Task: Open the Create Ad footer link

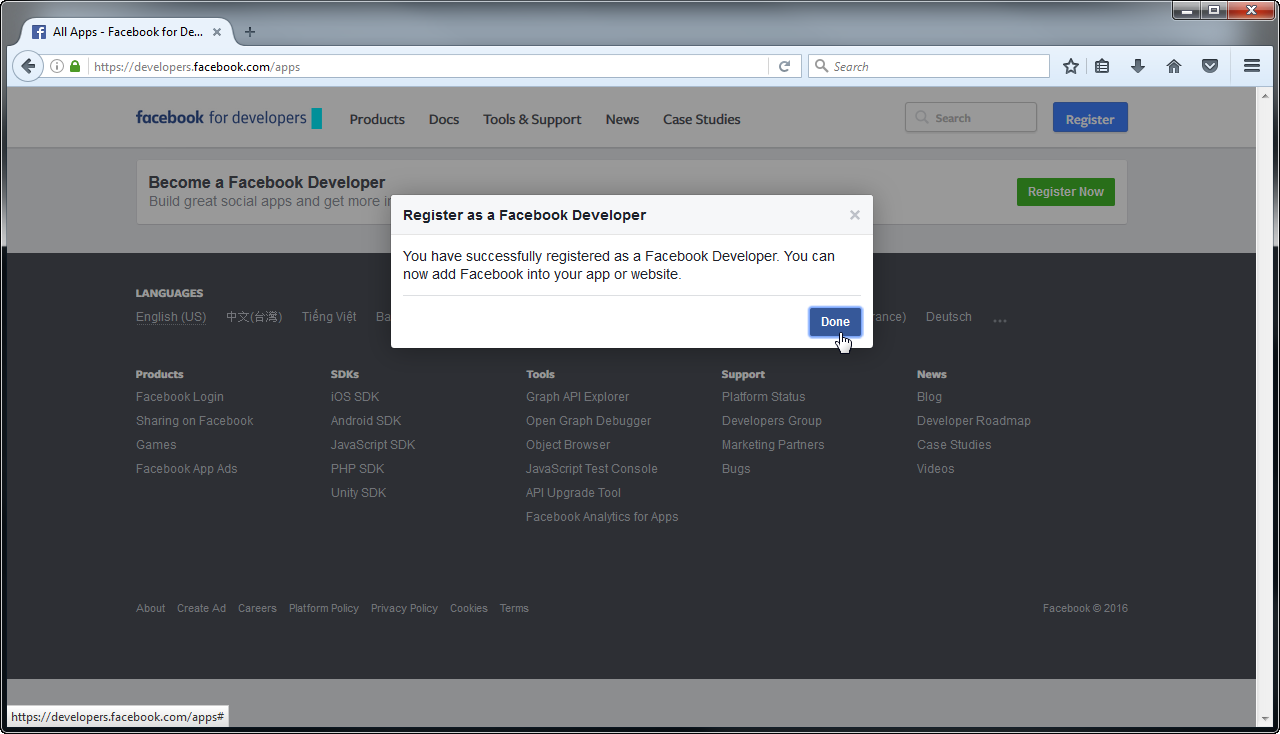Action: tap(202, 608)
